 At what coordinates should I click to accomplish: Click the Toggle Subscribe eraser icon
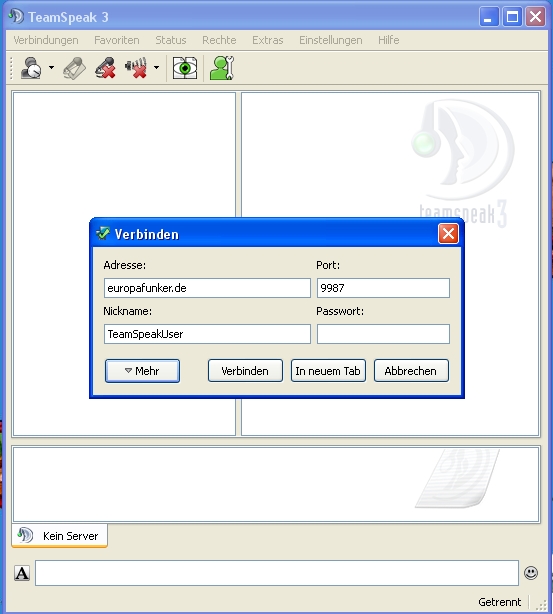click(x=74, y=68)
